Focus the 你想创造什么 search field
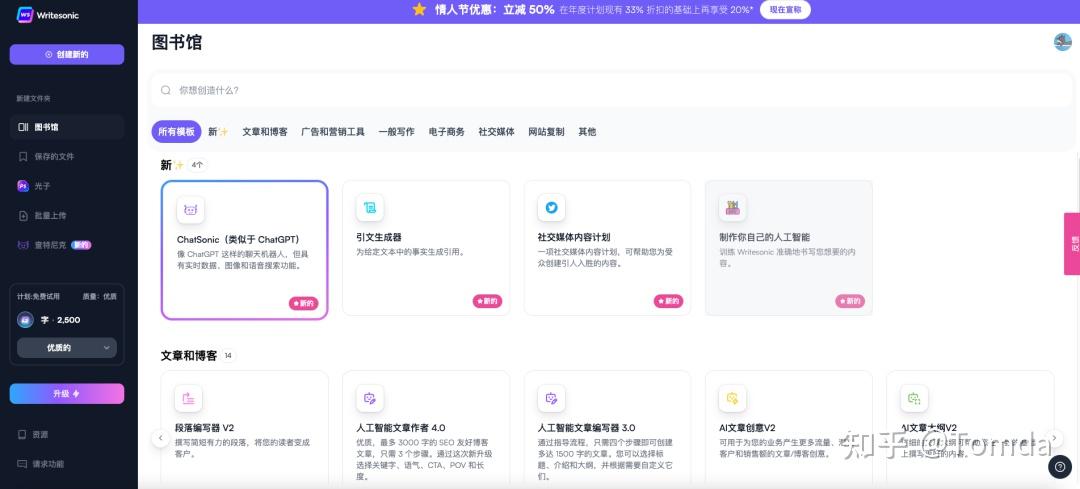This screenshot has height=489, width=1080. click(612, 90)
